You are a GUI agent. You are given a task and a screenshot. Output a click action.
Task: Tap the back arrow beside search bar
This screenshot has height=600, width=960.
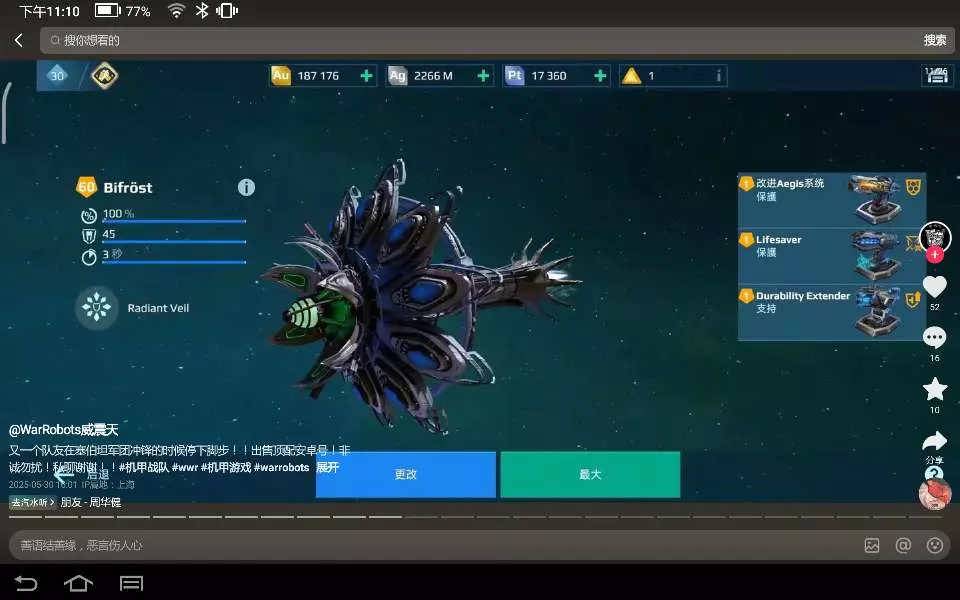click(19, 40)
